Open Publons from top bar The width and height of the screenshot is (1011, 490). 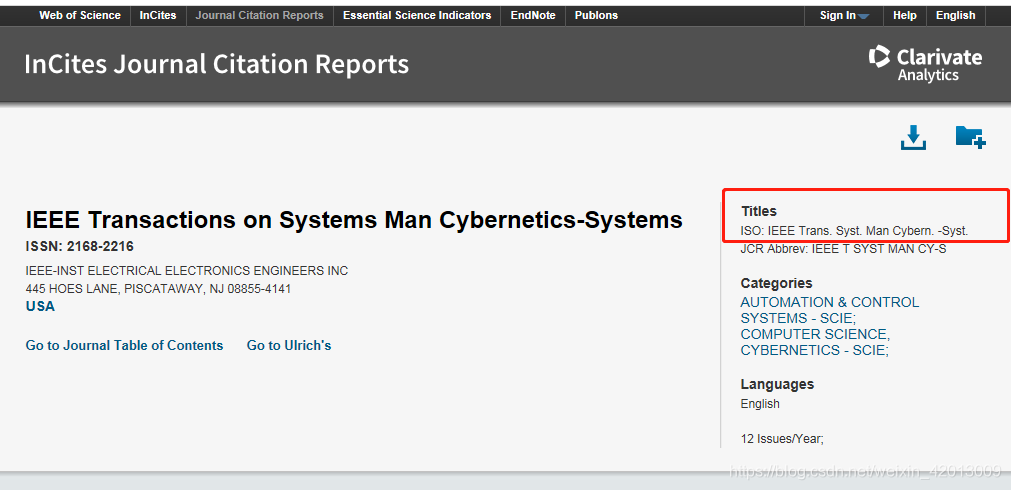(x=596, y=15)
